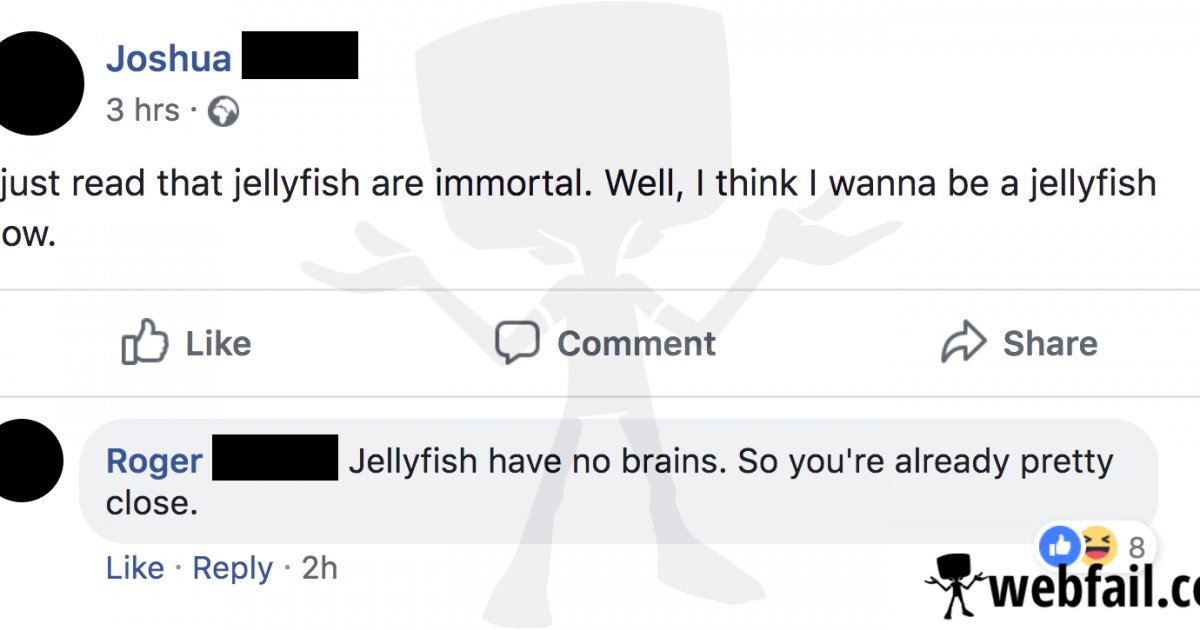Open Roger's profile picture
1200x630 pixels.
pos(33,460)
